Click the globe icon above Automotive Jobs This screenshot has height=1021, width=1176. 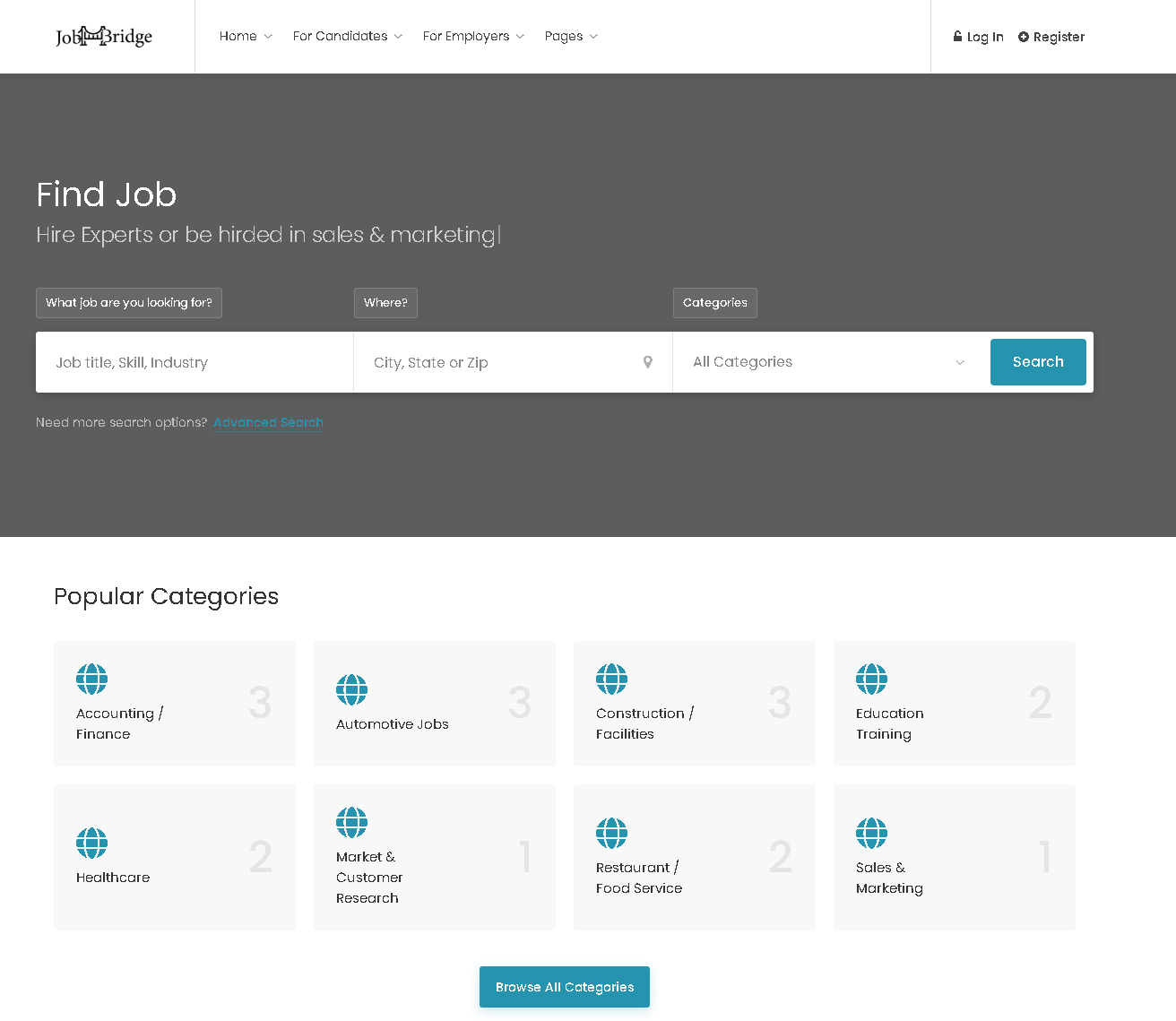tap(351, 690)
